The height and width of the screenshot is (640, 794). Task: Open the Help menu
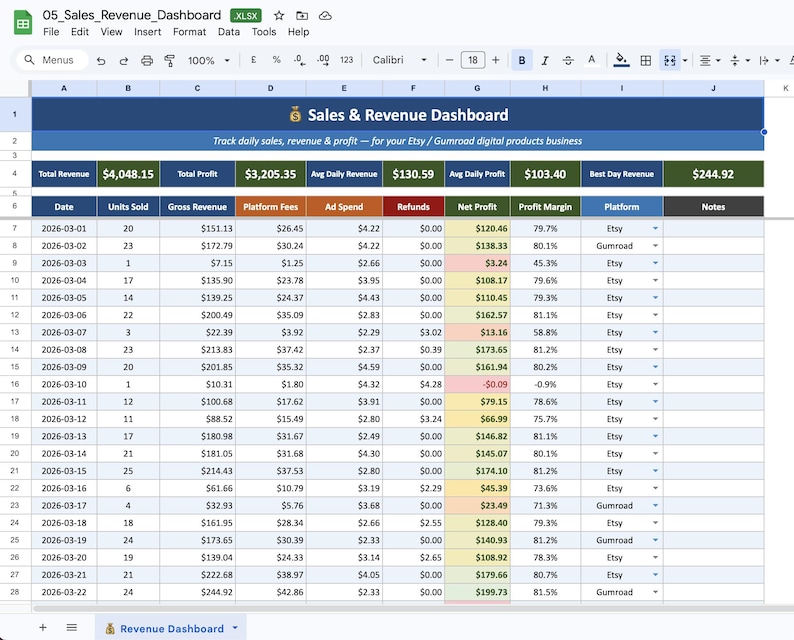click(x=298, y=32)
